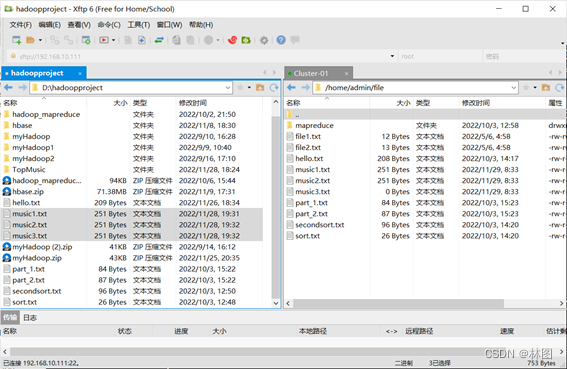This screenshot has width=567, height=369.
Task: Open the 查看(V) menu
Action: click(x=79, y=25)
